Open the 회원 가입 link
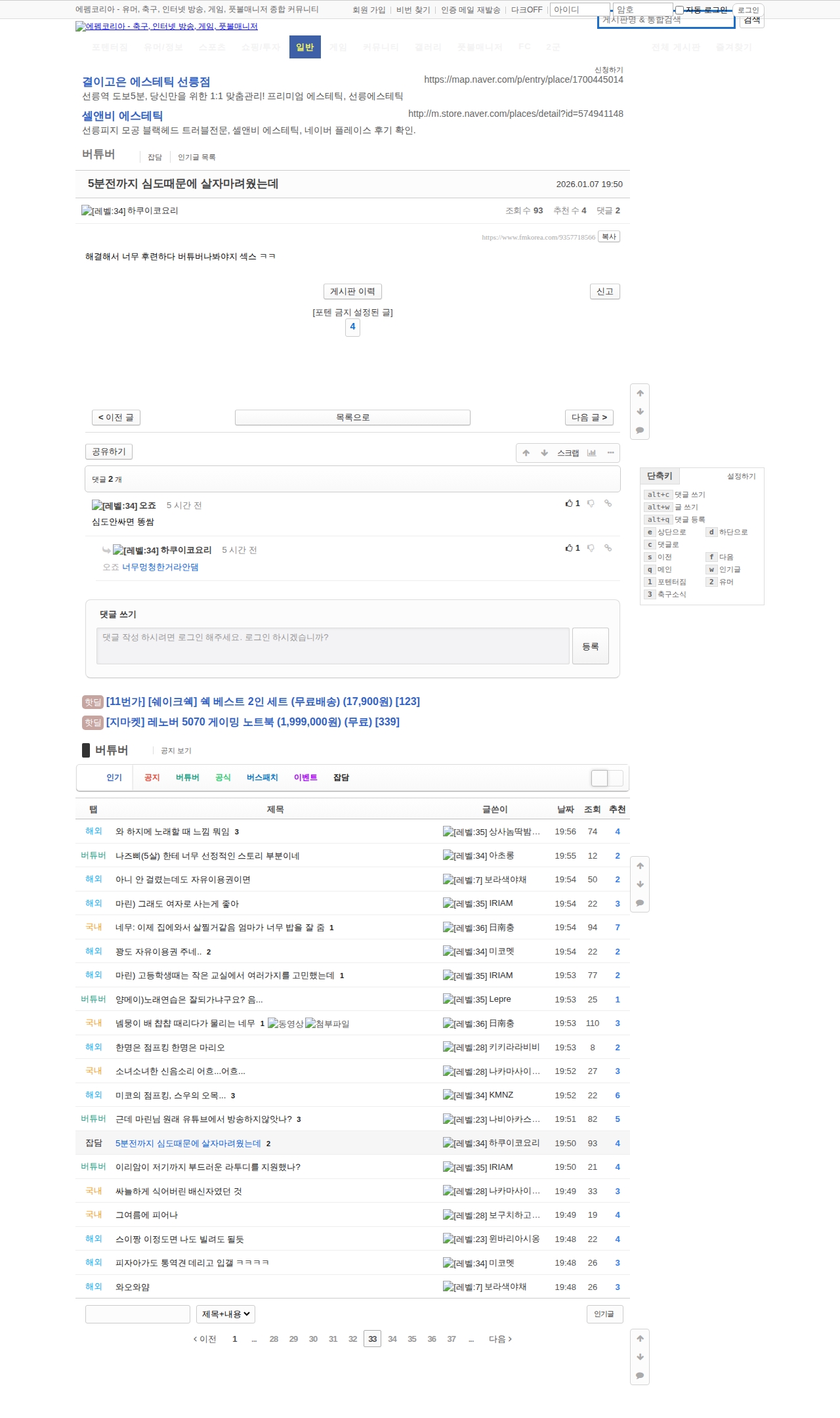 (x=369, y=10)
